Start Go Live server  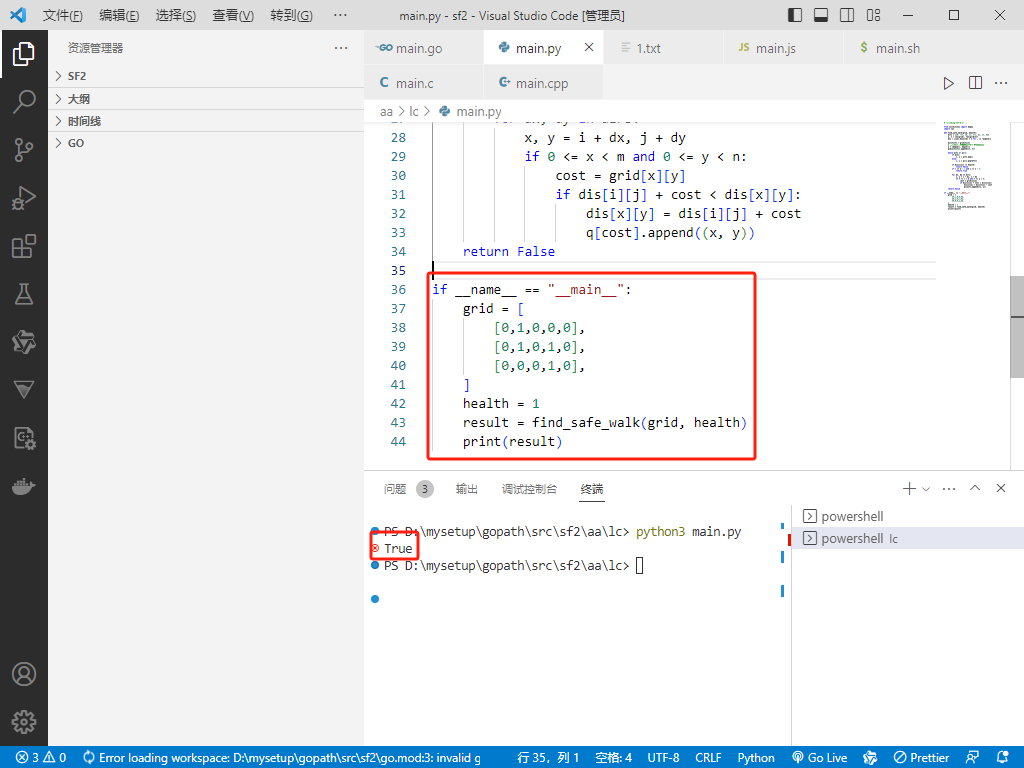820,758
